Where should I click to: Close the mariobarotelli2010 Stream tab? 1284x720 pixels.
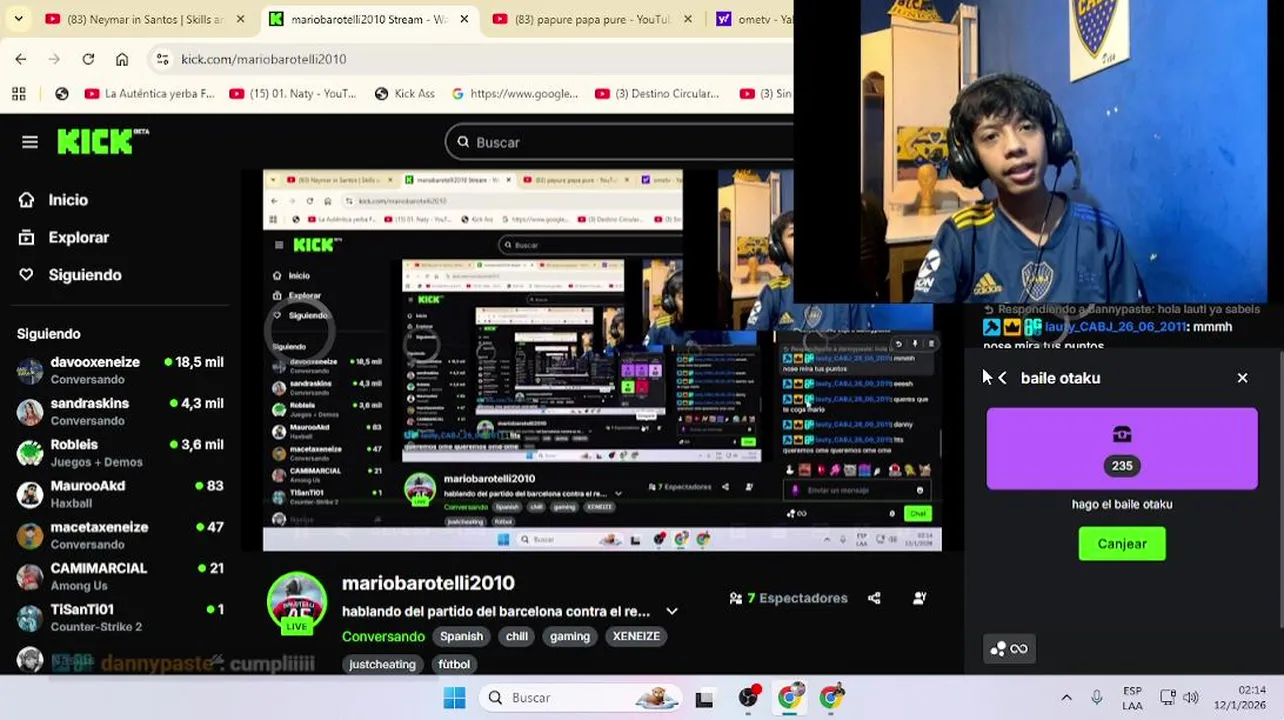[x=464, y=19]
